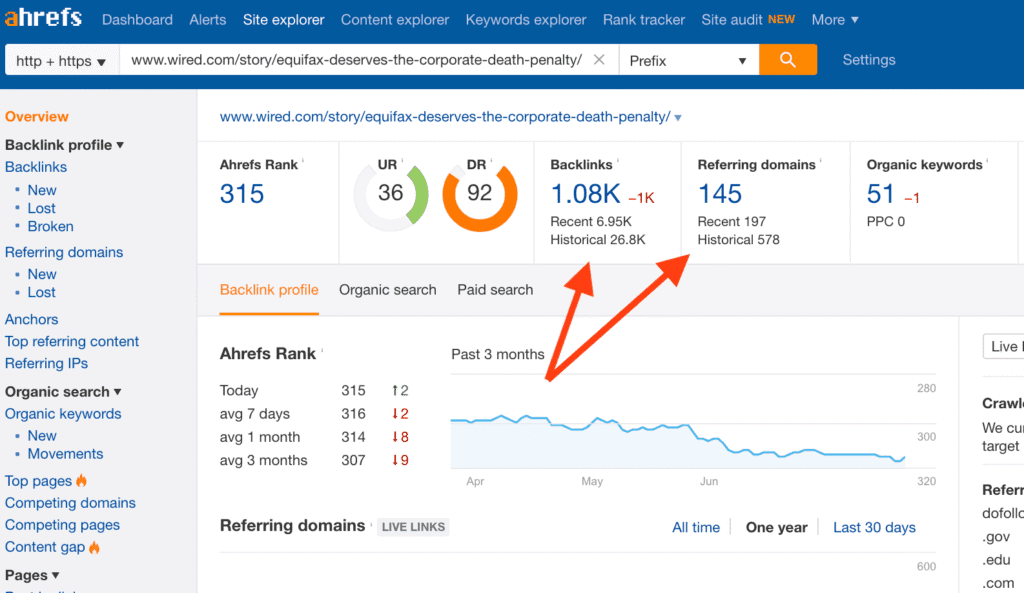Select the One year range
The width and height of the screenshot is (1024, 593).
pyautogui.click(x=776, y=527)
